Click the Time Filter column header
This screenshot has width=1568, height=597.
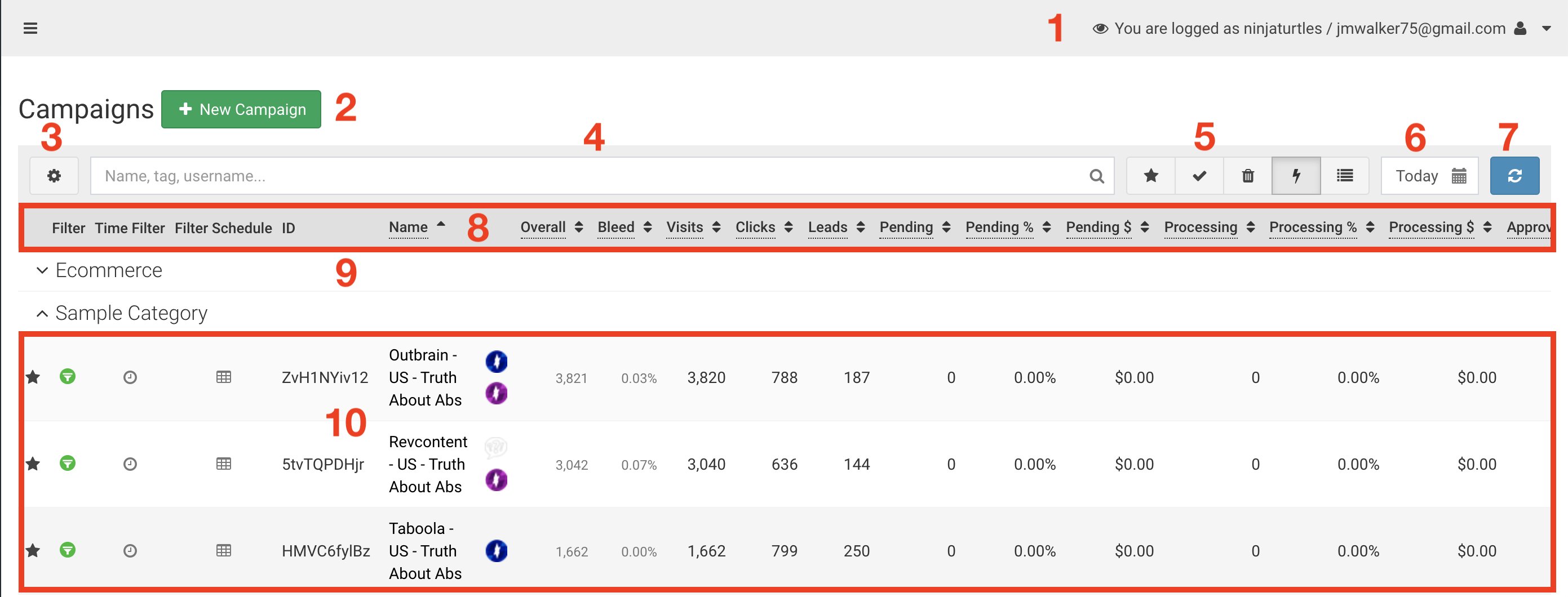click(x=130, y=228)
